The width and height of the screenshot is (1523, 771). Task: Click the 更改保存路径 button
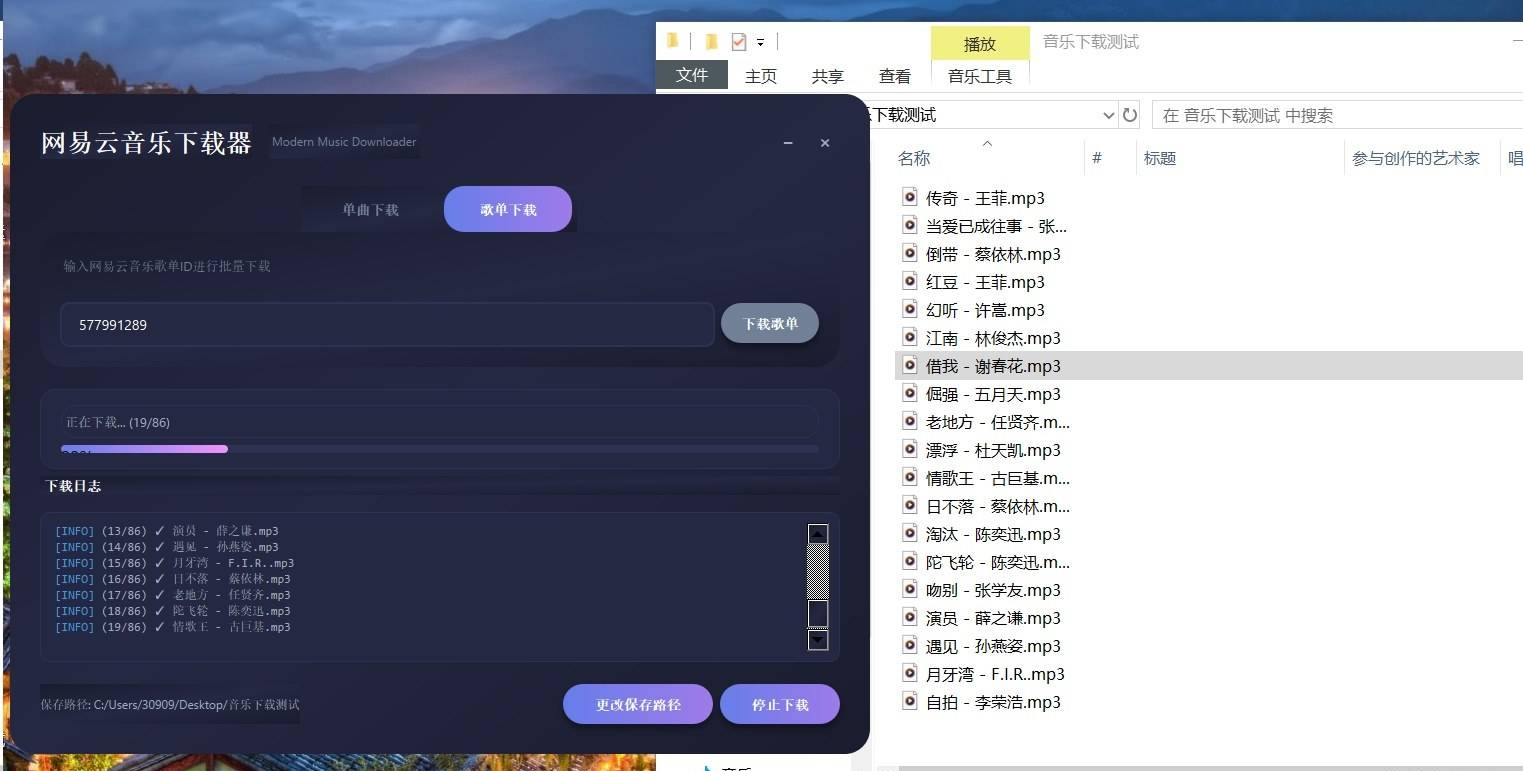point(638,705)
